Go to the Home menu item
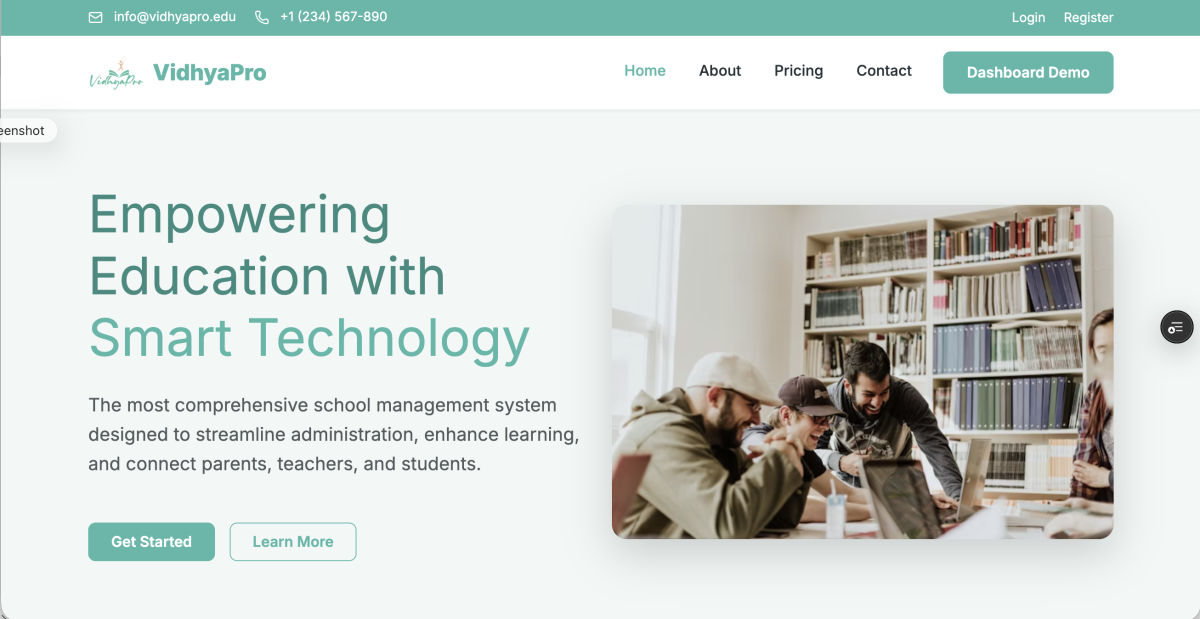Image resolution: width=1200 pixels, height=619 pixels. (x=645, y=71)
